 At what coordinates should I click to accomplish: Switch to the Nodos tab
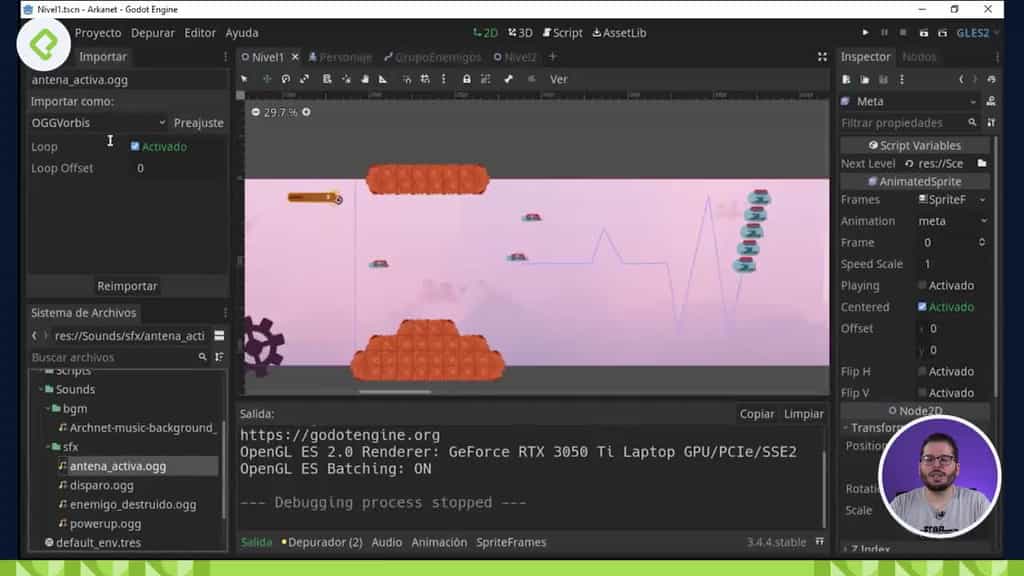pos(919,57)
